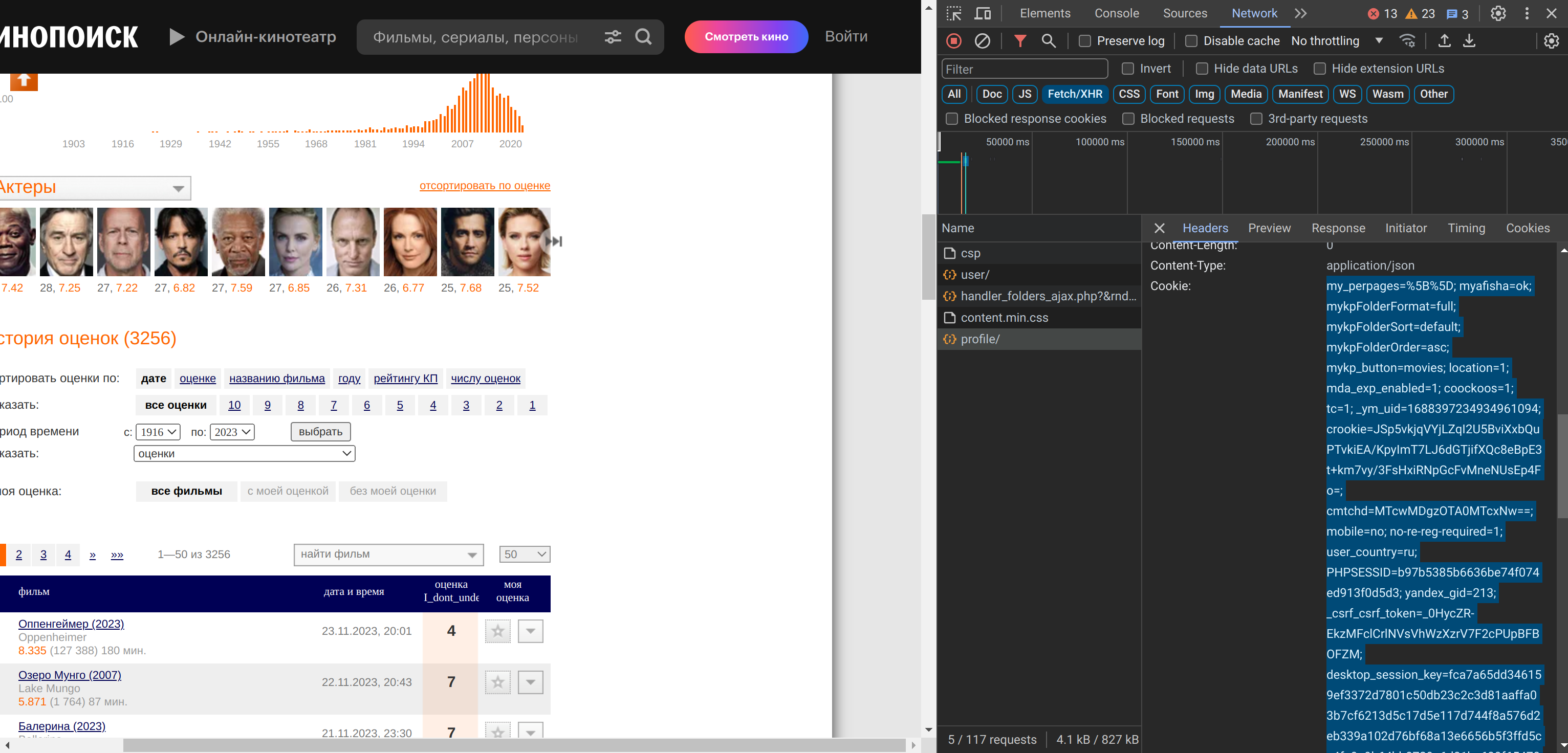Image resolution: width=1568 pixels, height=753 pixels.
Task: Click the Kinopoisk search magnifier icon
Action: [643, 37]
